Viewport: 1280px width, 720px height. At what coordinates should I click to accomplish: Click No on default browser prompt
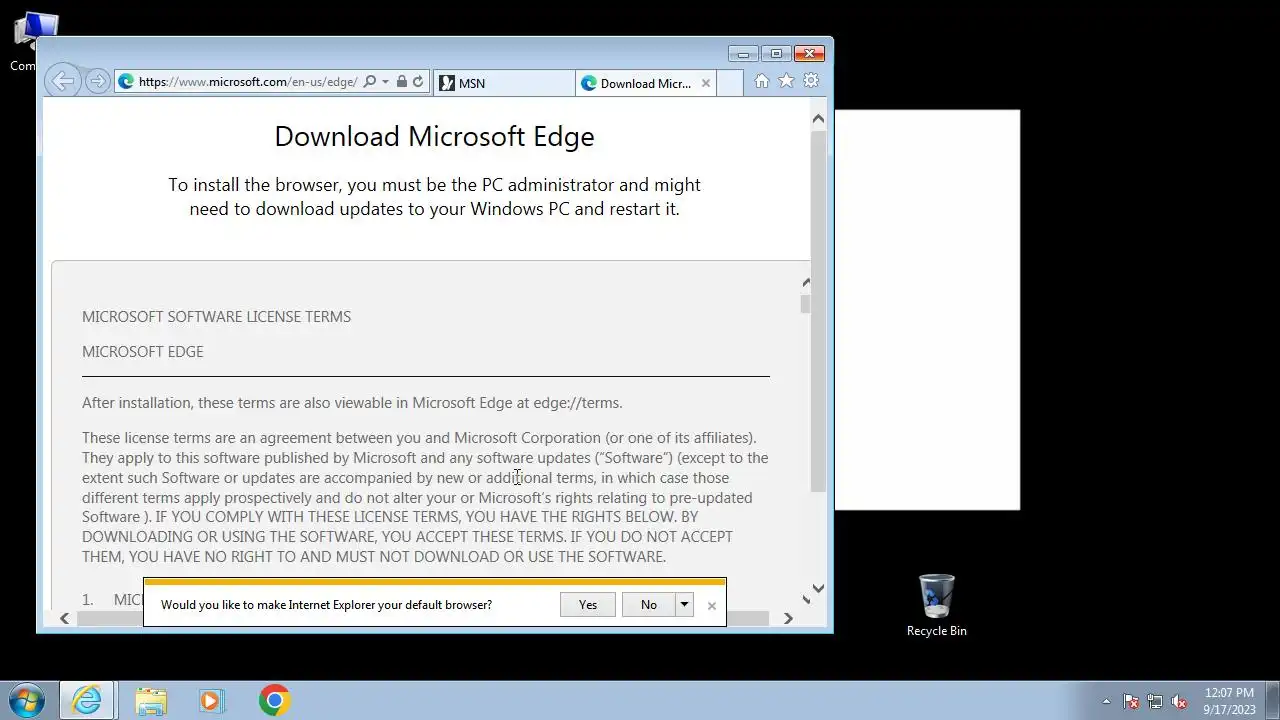(649, 604)
